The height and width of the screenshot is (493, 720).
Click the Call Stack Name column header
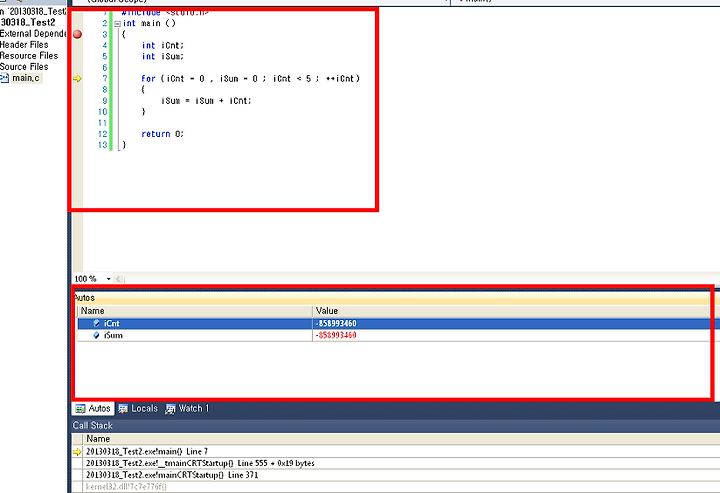pos(401,439)
